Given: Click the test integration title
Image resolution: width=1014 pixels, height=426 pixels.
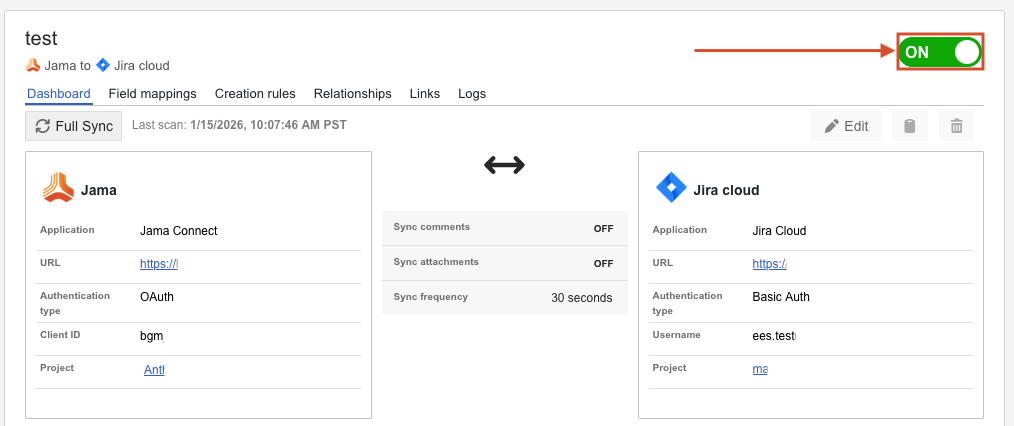Looking at the screenshot, I should [41, 39].
